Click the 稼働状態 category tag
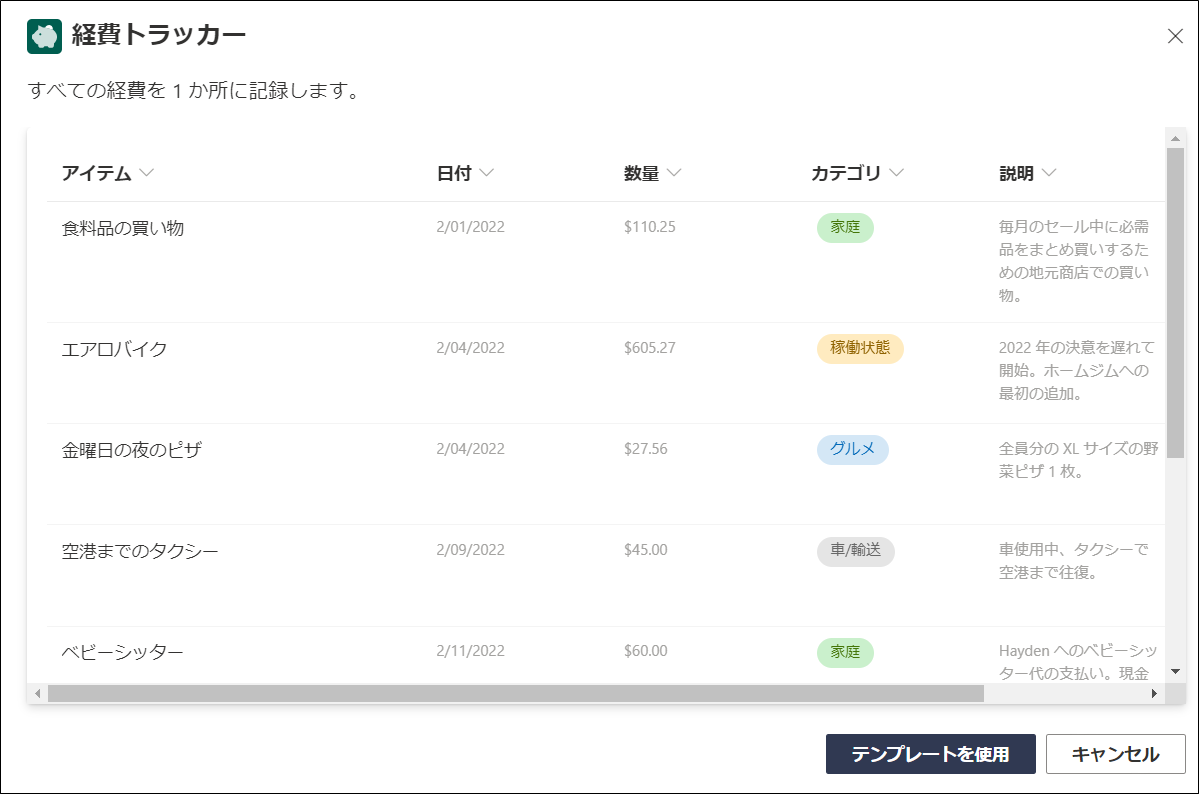 click(x=860, y=348)
